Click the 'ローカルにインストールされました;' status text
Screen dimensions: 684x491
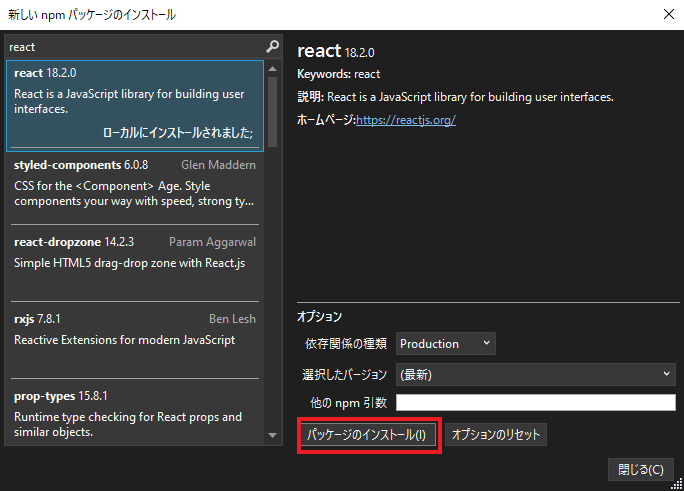pyautogui.click(x=178, y=133)
